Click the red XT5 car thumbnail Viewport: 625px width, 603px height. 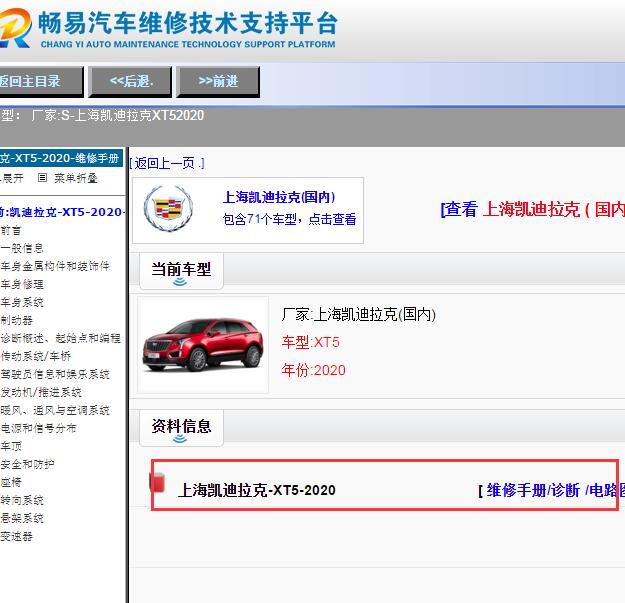click(203, 345)
